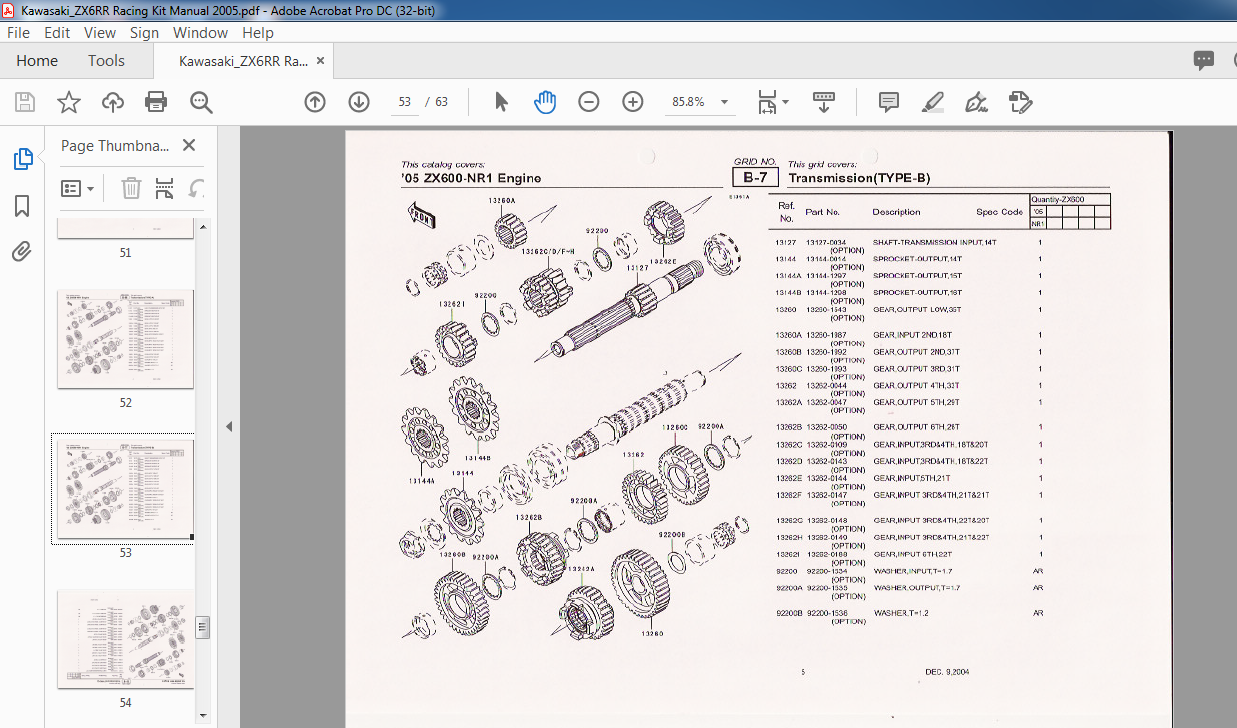Viewport: 1237px width, 728px height.
Task: Collapse the navigation pane with the left arrow
Action: [228, 426]
